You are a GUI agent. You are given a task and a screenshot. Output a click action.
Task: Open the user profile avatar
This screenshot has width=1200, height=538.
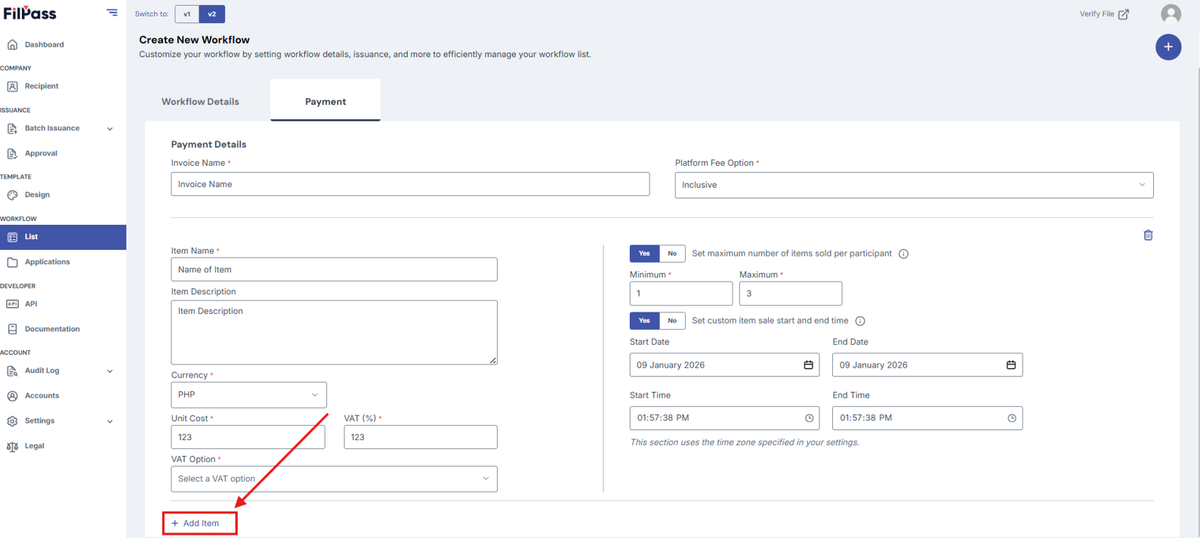tap(1171, 14)
